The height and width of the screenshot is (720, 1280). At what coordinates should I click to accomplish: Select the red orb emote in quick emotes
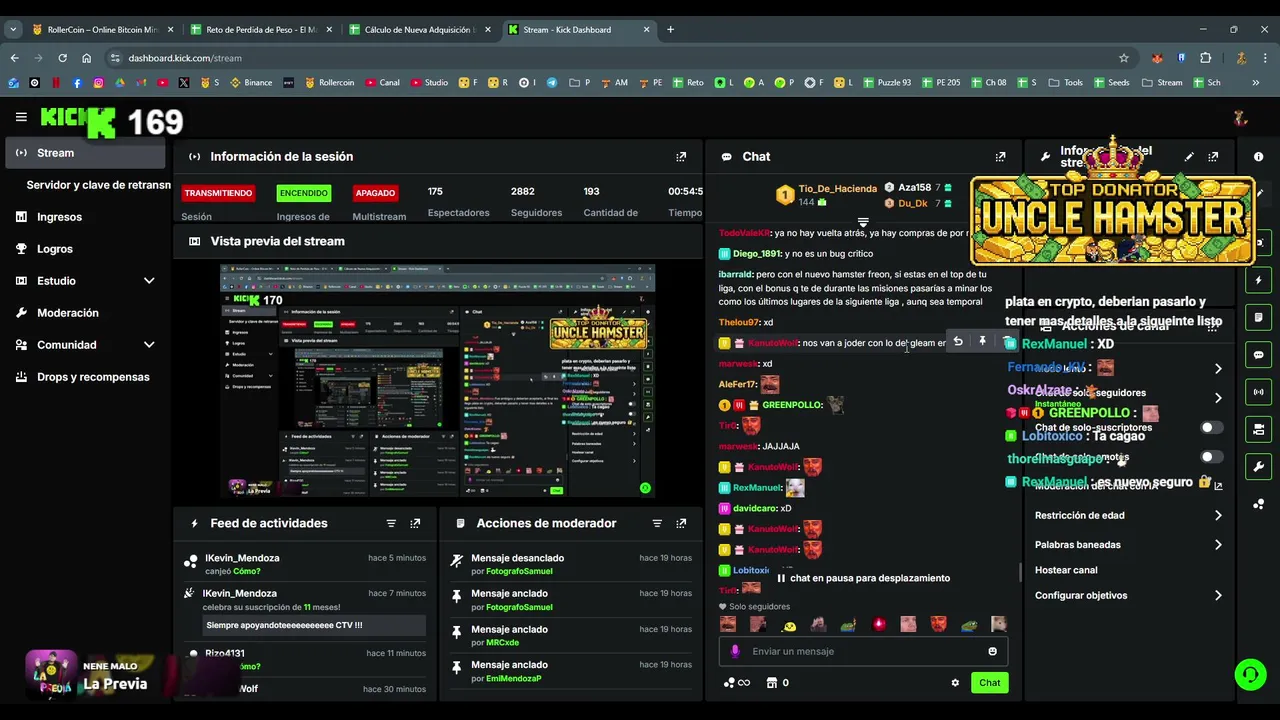click(879, 625)
